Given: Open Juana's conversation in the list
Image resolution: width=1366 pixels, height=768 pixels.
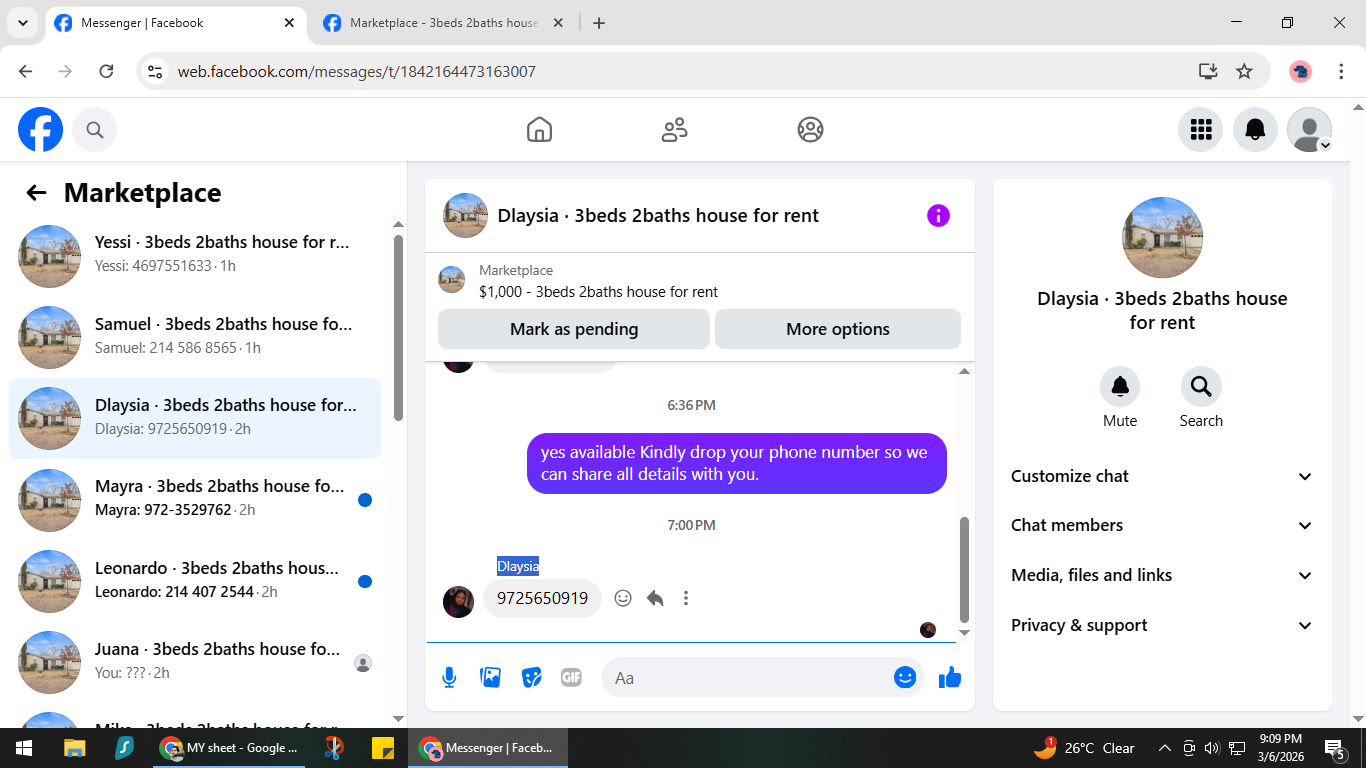Looking at the screenshot, I should pyautogui.click(x=195, y=661).
